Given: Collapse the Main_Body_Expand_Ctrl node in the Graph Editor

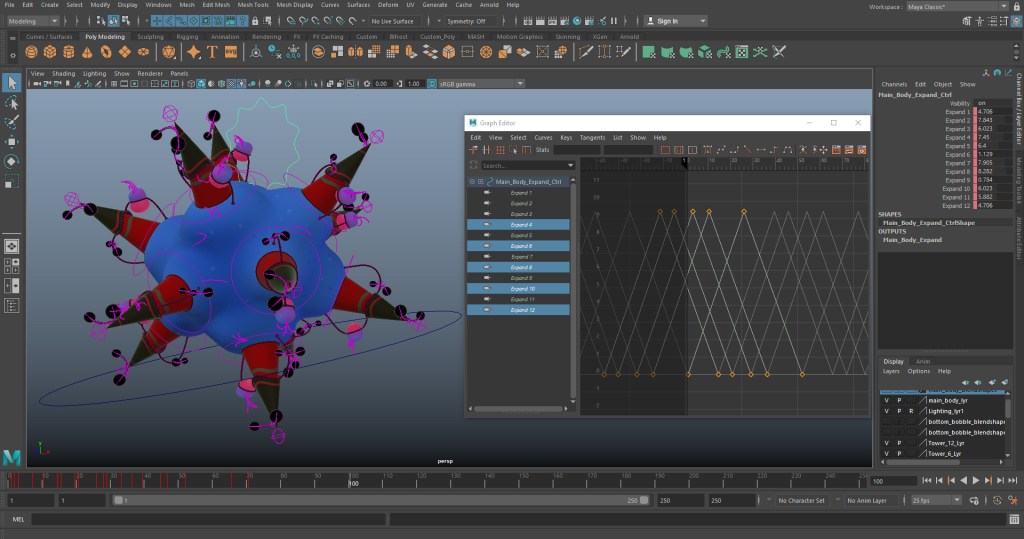Looking at the screenshot, I should tap(472, 182).
